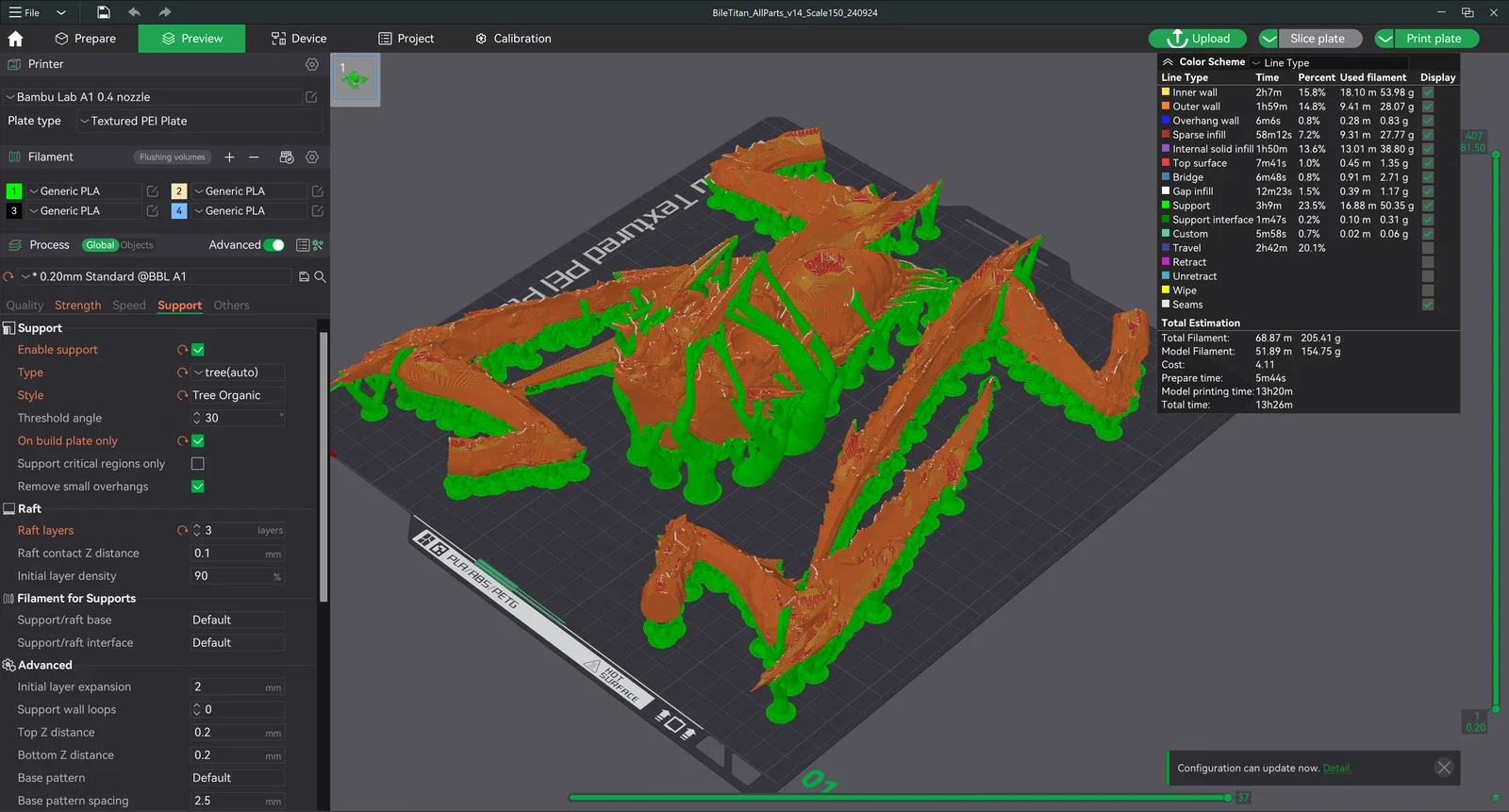Open the Plate type dropdown
Screen dimensions: 1509x812
point(198,121)
